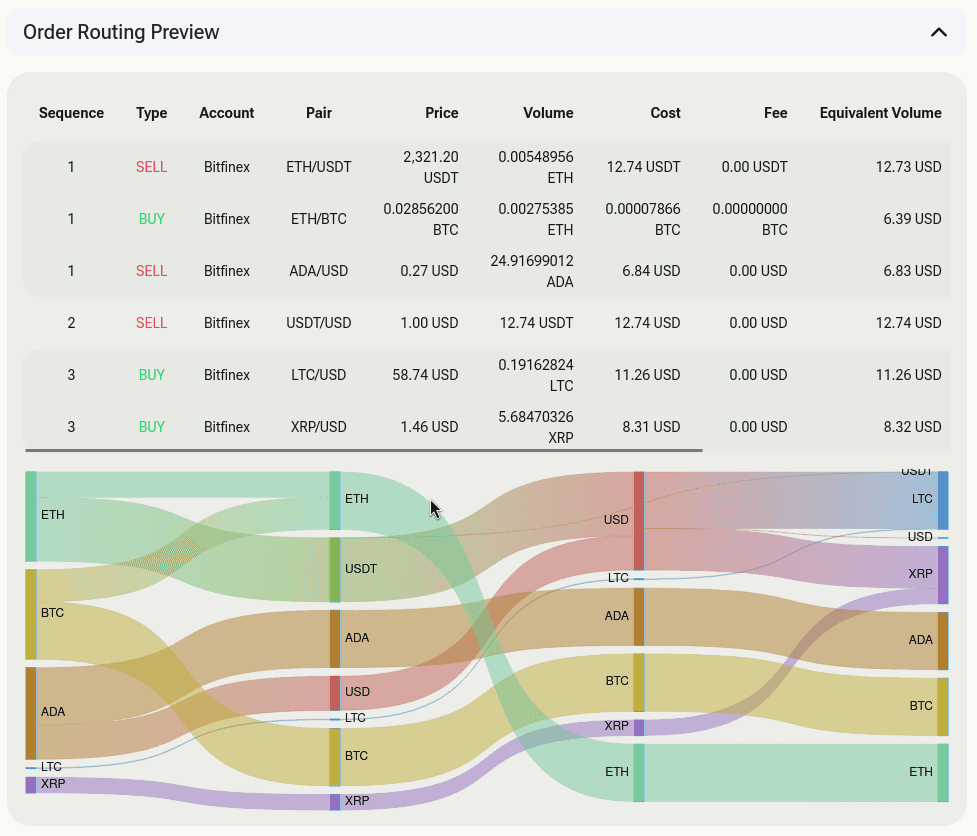977x836 pixels.
Task: Select the ETH/BTC pair cell
Action: tap(318, 219)
